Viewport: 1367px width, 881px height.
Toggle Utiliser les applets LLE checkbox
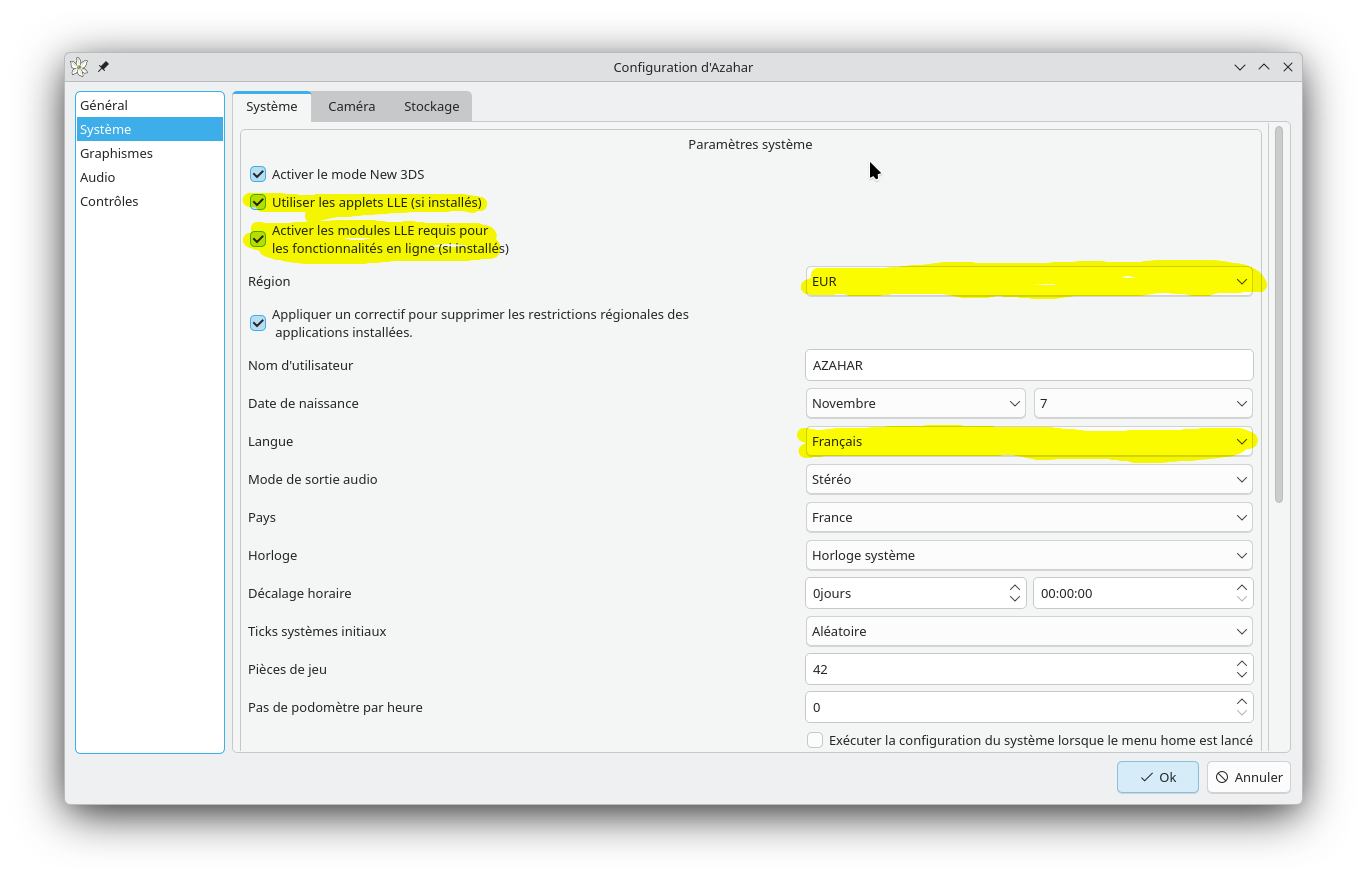coord(258,202)
